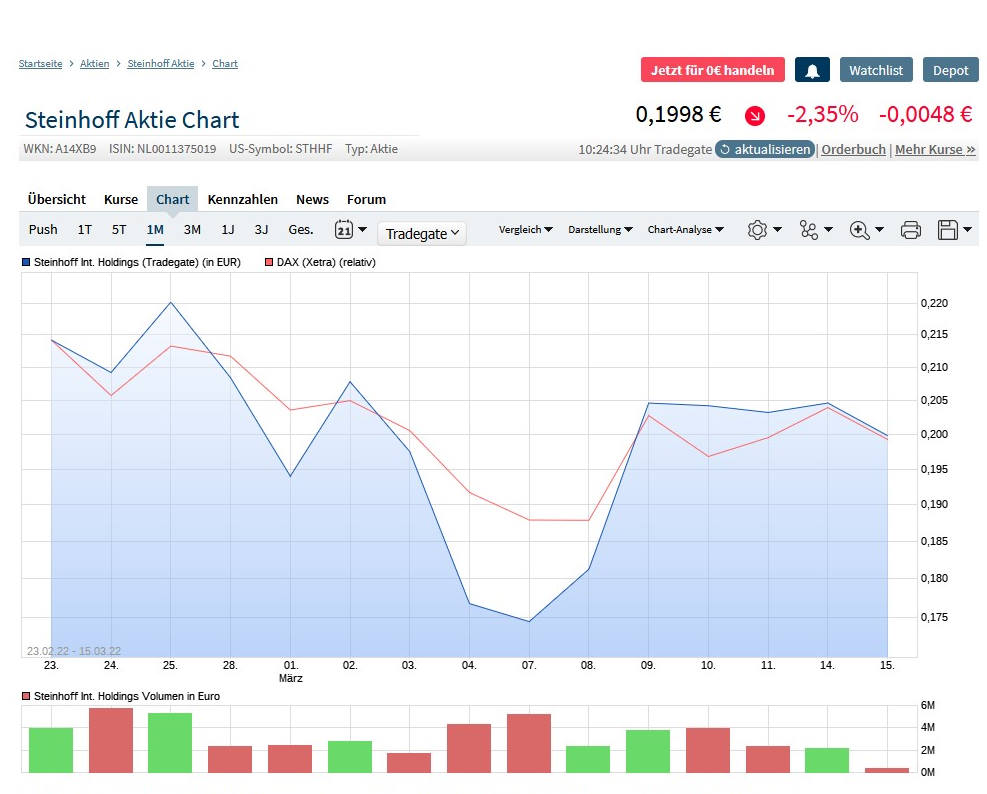Go to Aktien breadcrumb
Screen dimensions: 987x794
94,64
